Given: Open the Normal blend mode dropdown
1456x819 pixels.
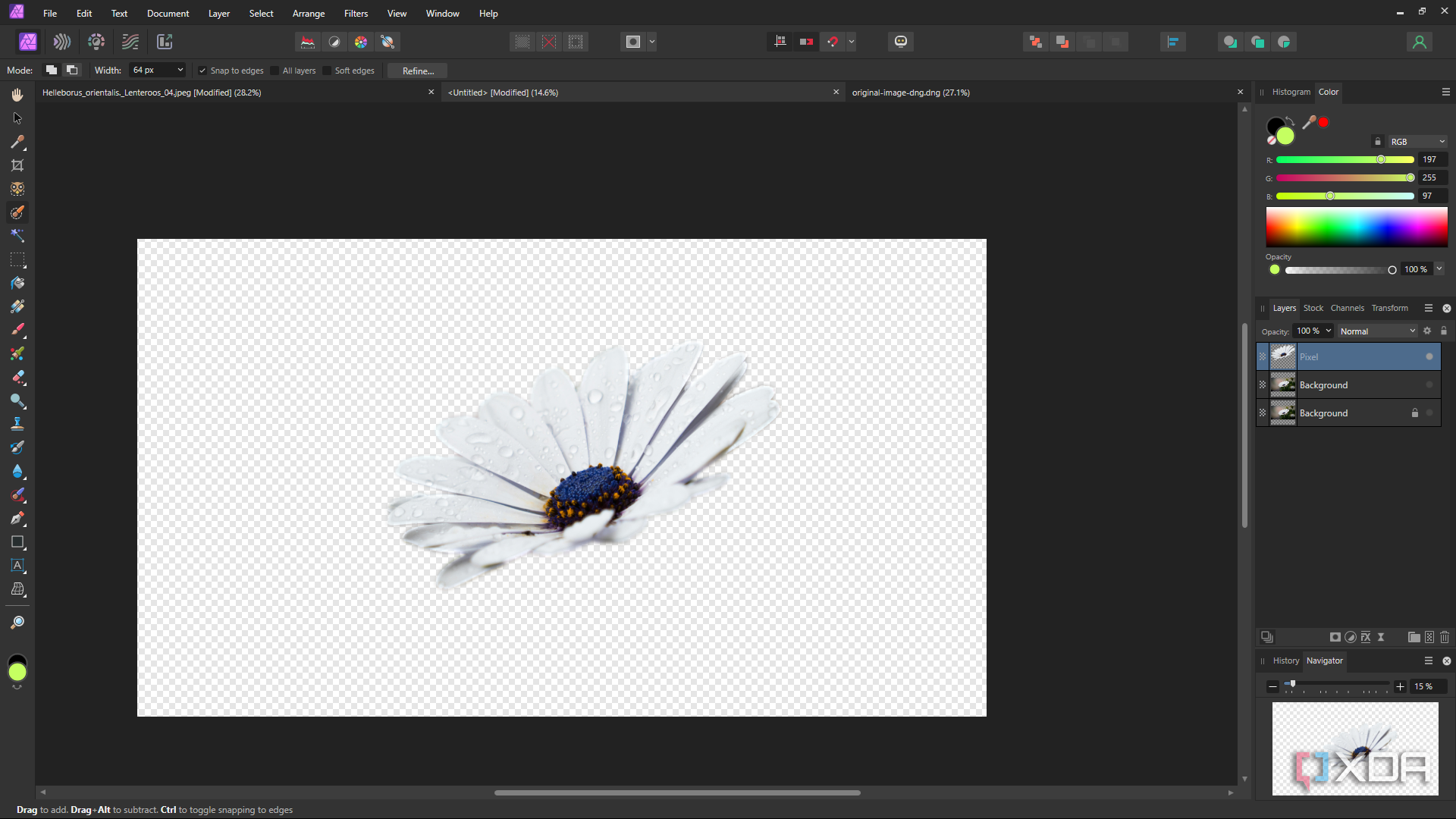Looking at the screenshot, I should tap(1378, 331).
